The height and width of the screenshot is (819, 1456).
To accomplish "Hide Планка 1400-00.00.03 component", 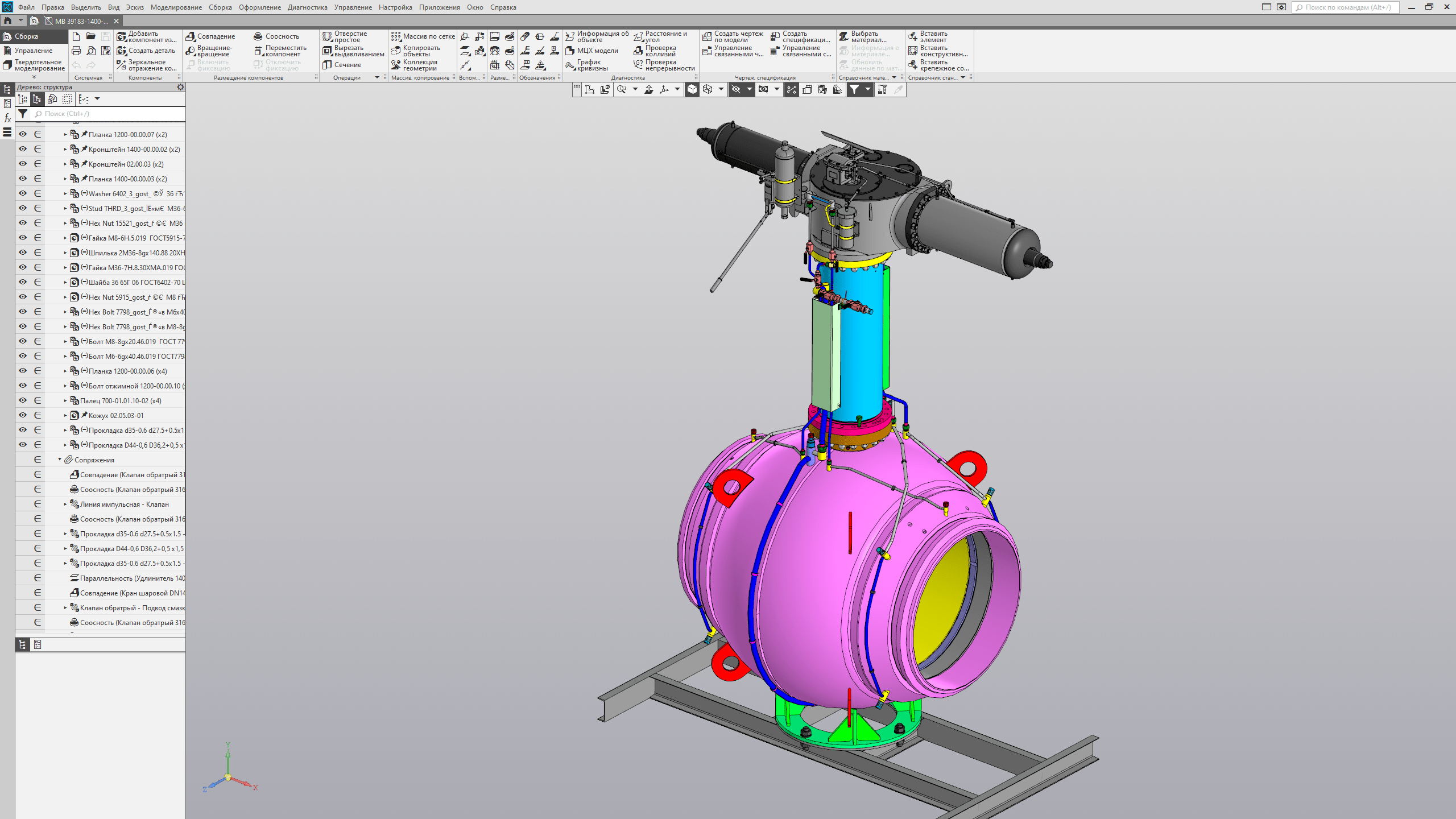I will (23, 179).
